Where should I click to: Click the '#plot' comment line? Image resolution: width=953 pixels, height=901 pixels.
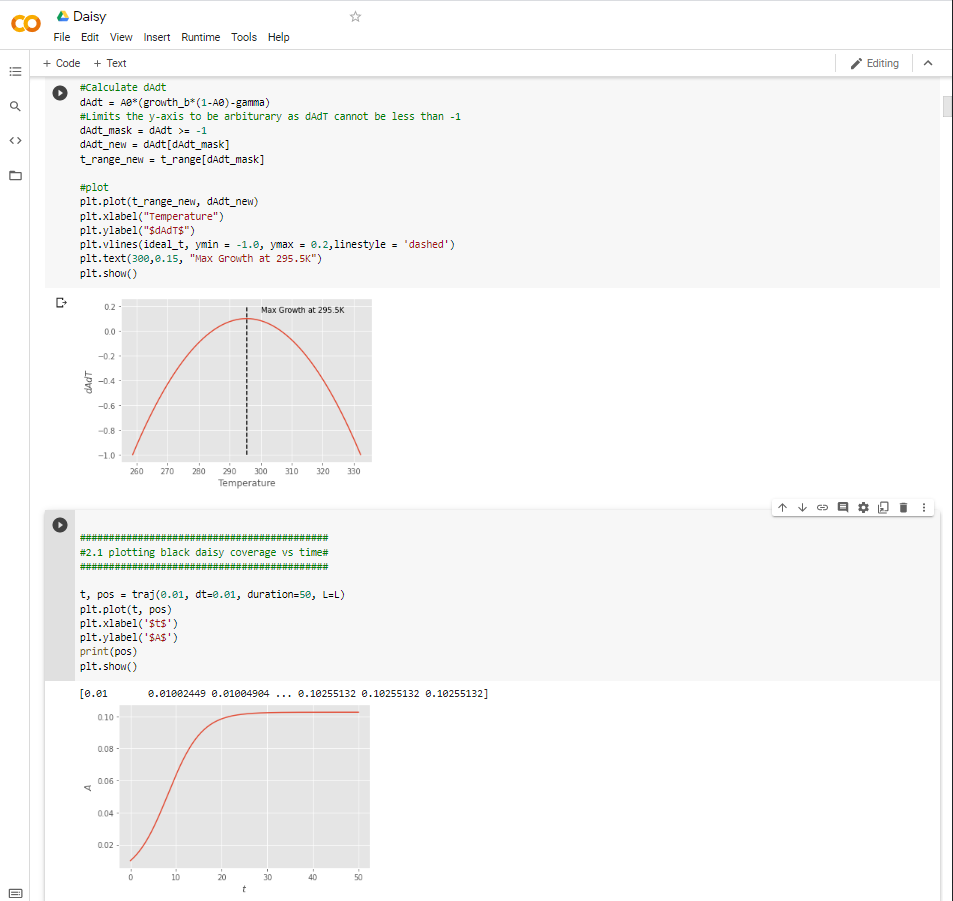[x=94, y=187]
